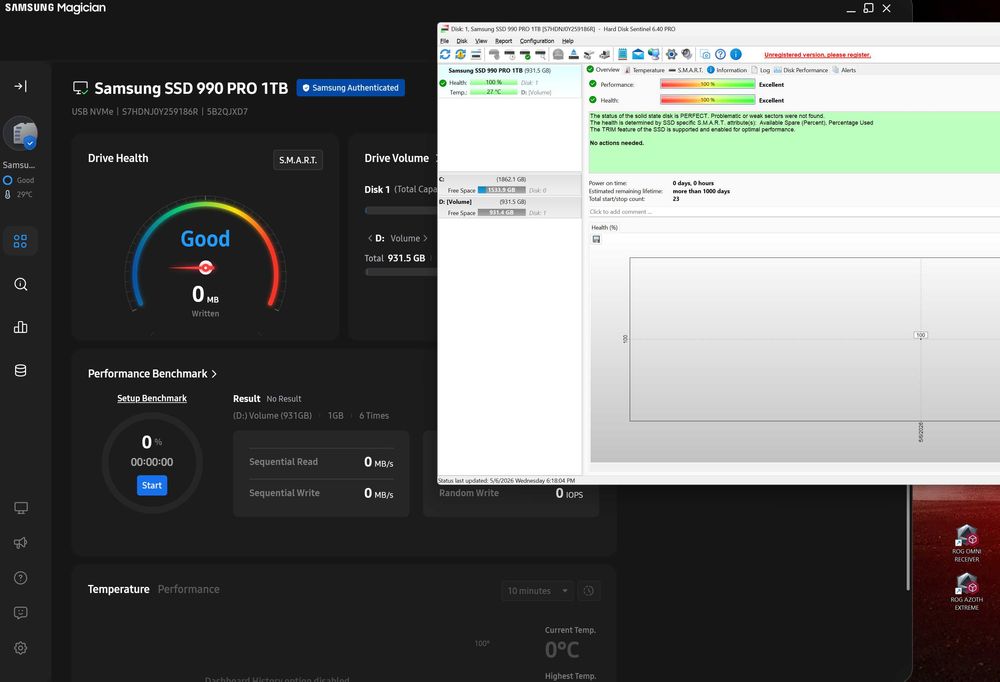Click the history clock icon beside 10 minutes
This screenshot has width=1000, height=682.
click(x=589, y=591)
